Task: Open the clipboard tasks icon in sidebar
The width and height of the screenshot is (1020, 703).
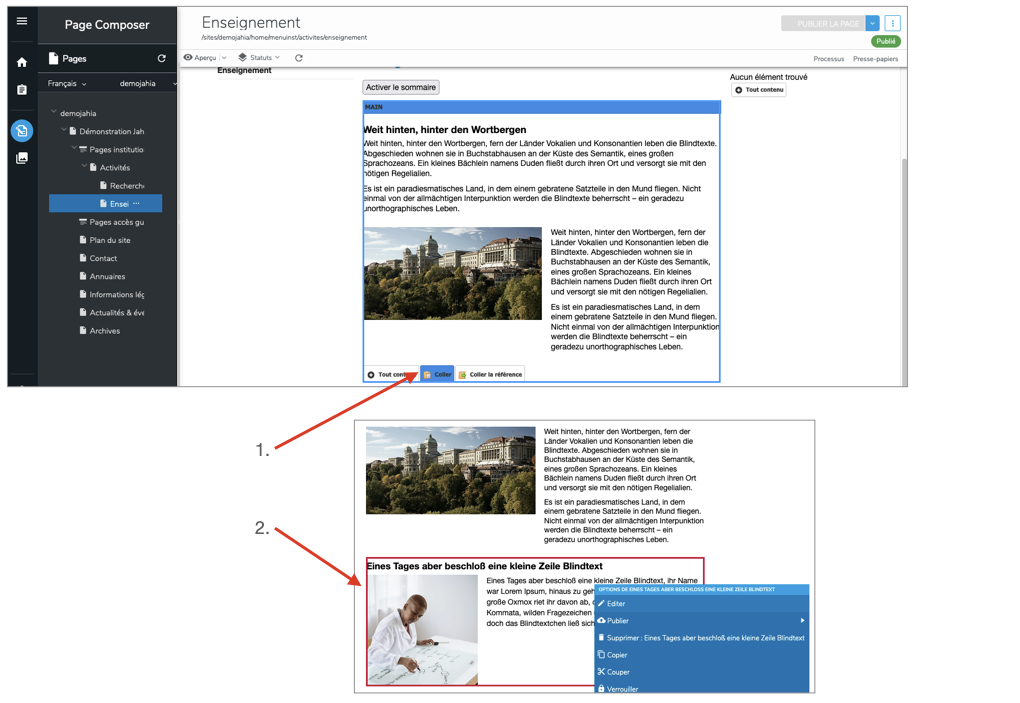Action: pos(22,90)
